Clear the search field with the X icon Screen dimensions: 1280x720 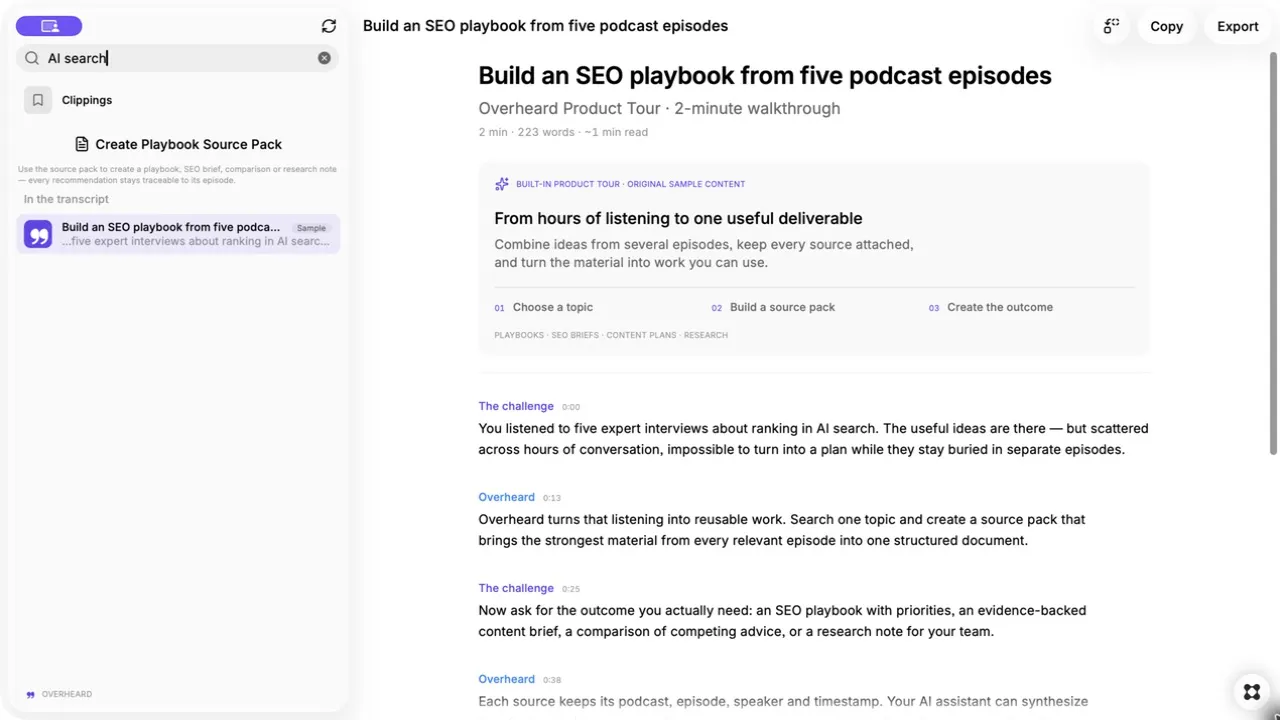tap(324, 58)
